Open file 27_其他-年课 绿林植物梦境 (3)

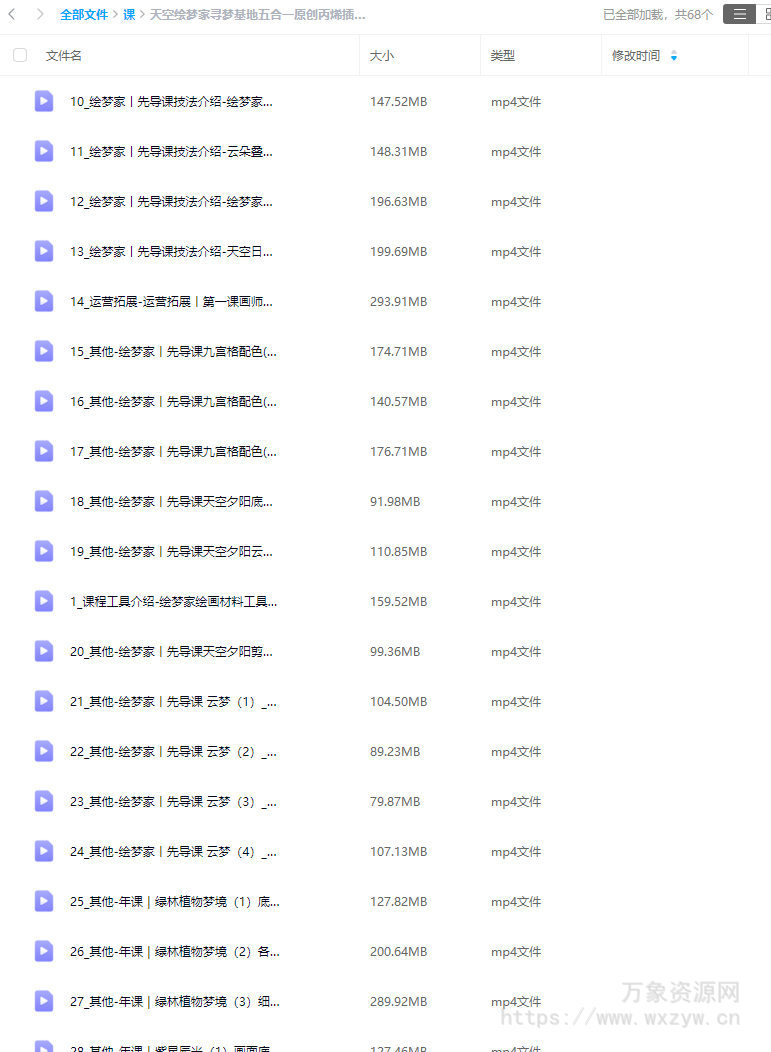point(174,1002)
